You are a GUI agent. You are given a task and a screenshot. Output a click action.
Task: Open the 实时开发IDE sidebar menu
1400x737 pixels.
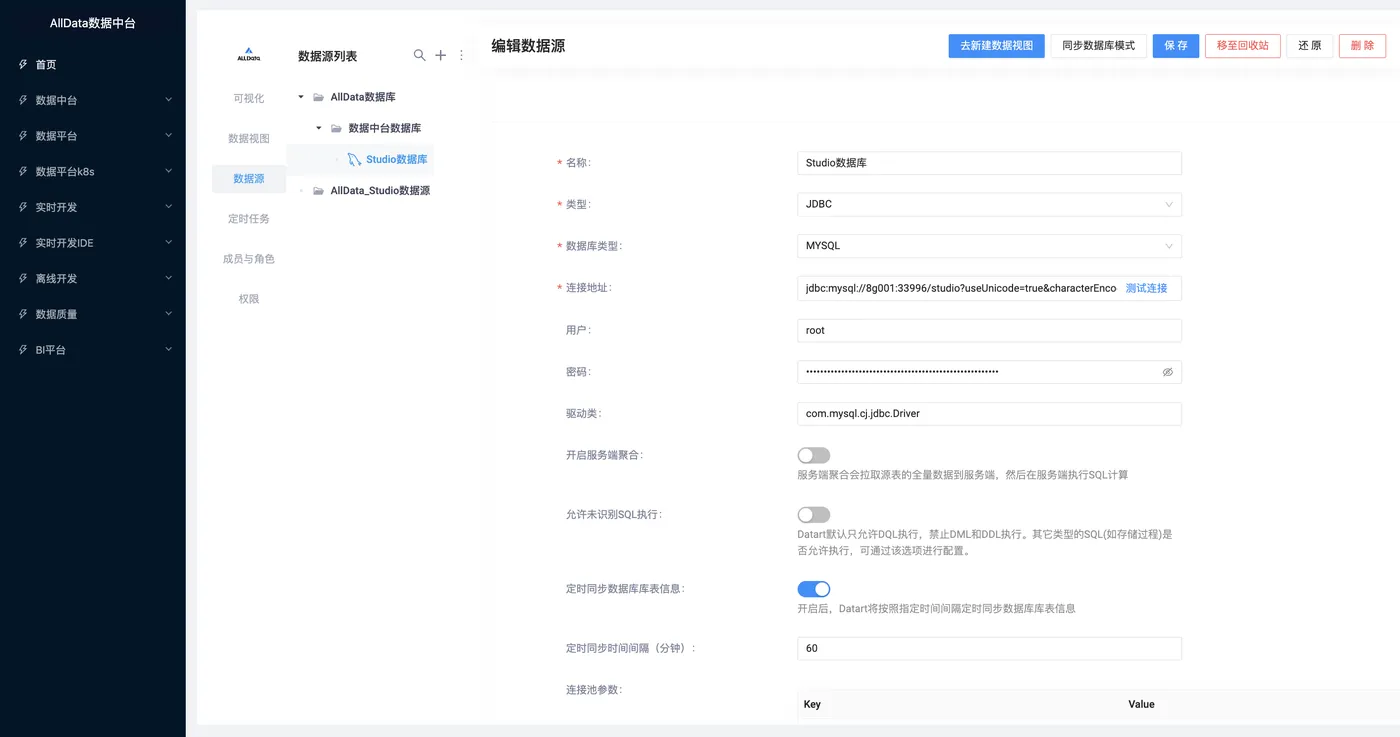pos(93,243)
